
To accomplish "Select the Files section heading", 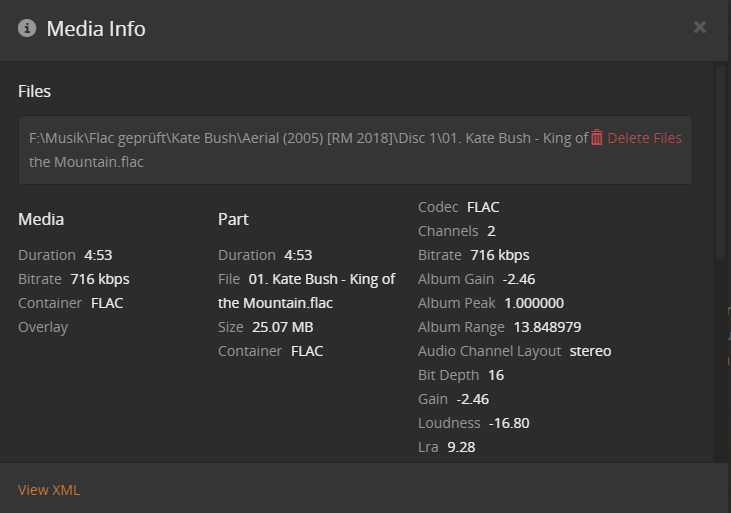I will 34,91.
